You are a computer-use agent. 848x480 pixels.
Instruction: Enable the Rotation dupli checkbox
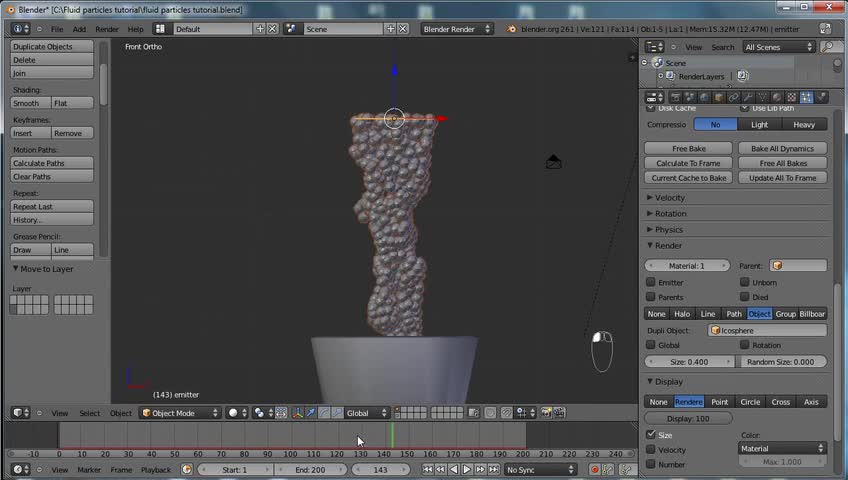(745, 345)
